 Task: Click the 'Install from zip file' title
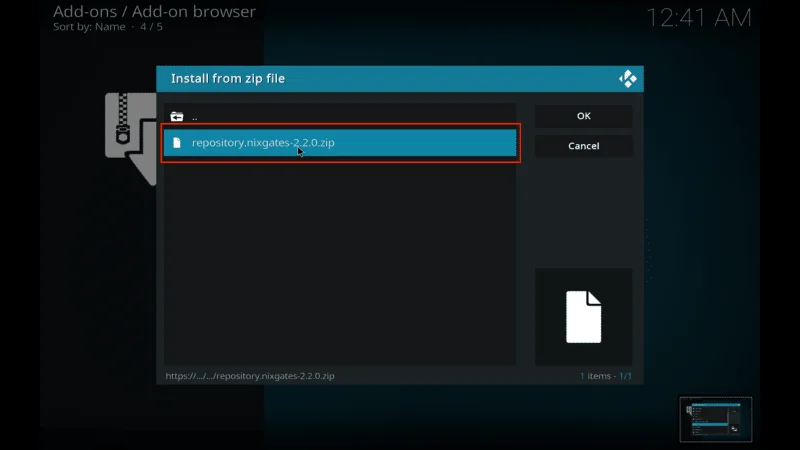click(x=228, y=79)
